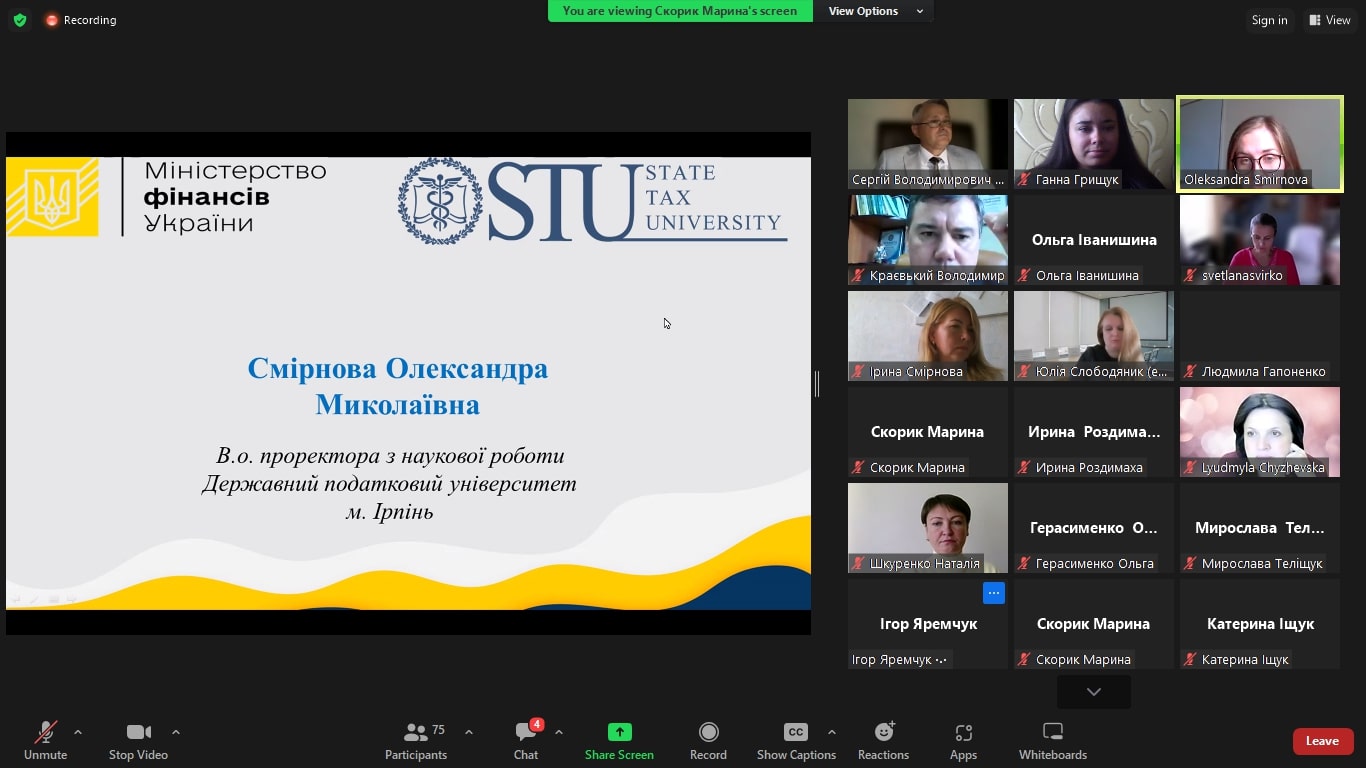1366x768 pixels.
Task: Click the divider handle between screen and gallery
Action: click(x=817, y=383)
